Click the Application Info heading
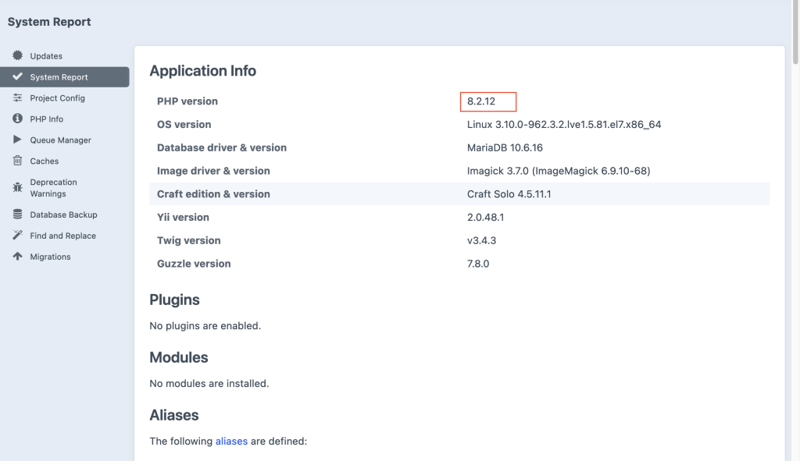This screenshot has width=800, height=461. pyautogui.click(x=202, y=71)
